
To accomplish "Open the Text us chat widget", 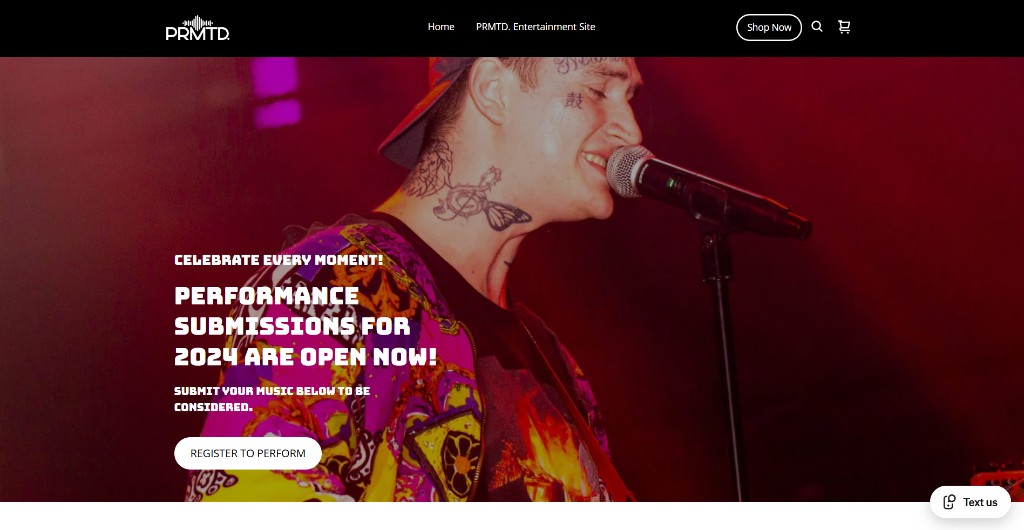I will tap(970, 502).
